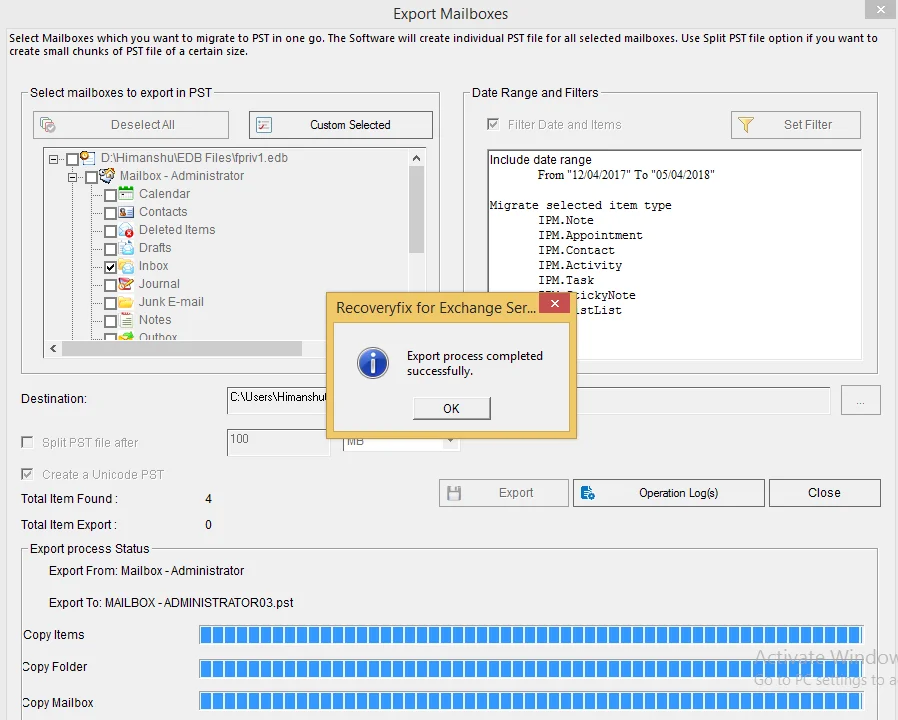898x720 pixels.
Task: Click the Copy Items progress bar
Action: [x=531, y=635]
